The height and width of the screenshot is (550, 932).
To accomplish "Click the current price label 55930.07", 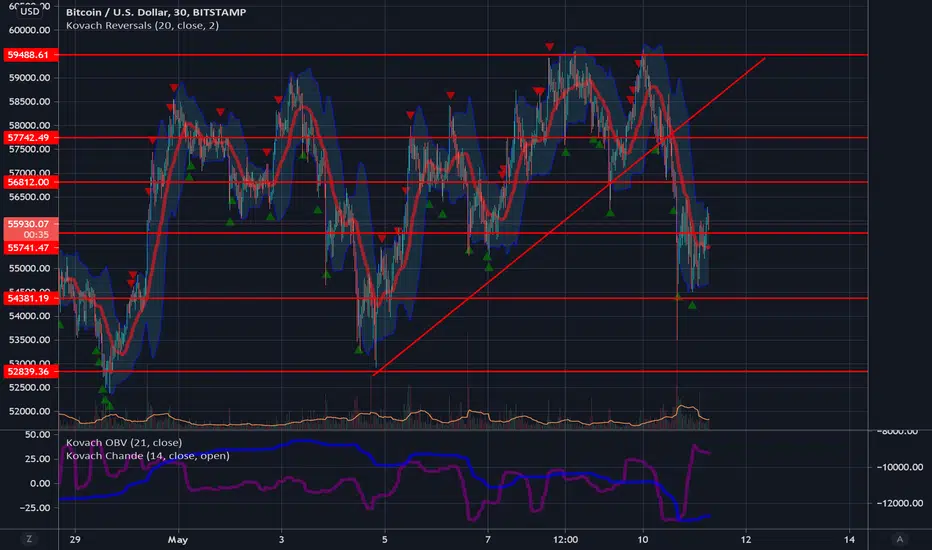I will pyautogui.click(x=31, y=224).
